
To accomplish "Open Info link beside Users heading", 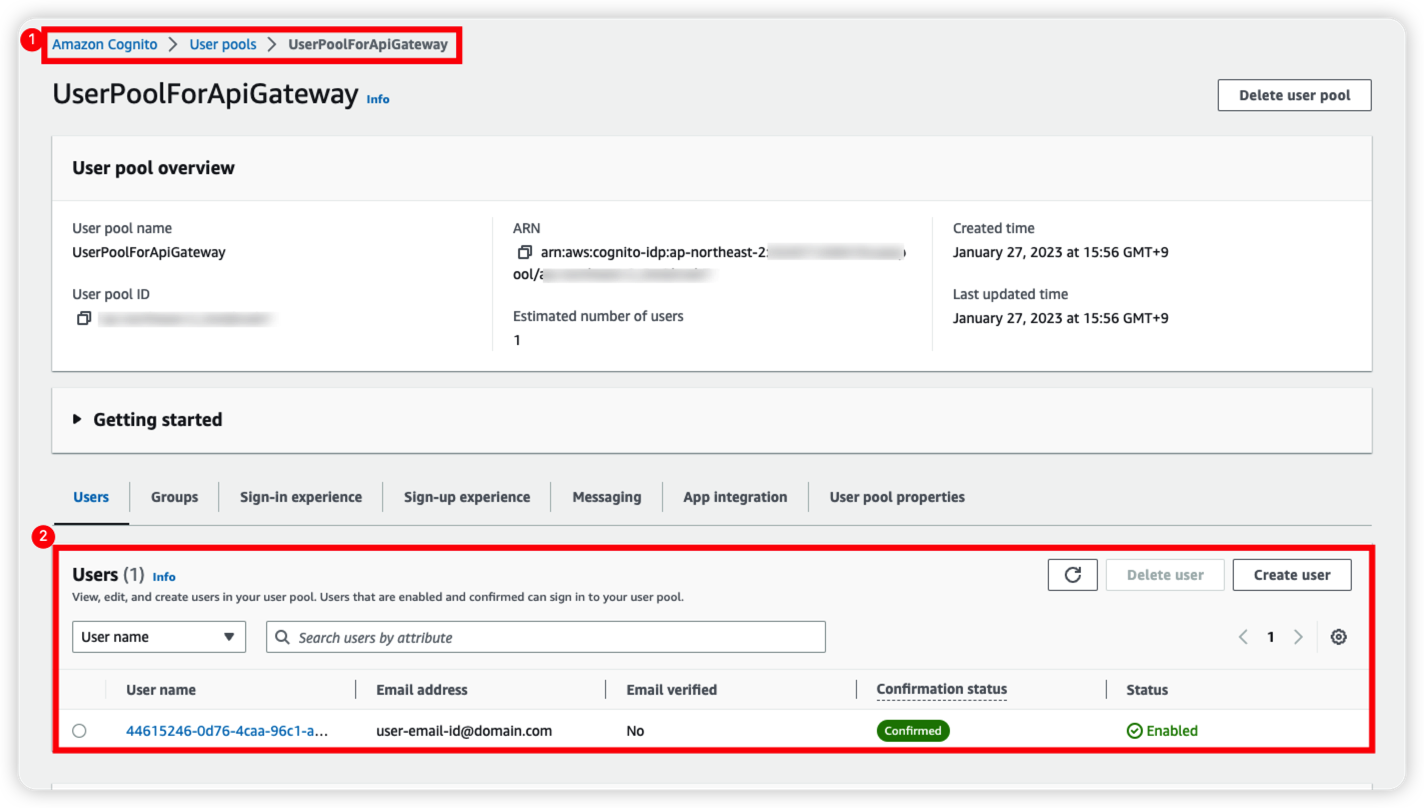I will pyautogui.click(x=164, y=577).
